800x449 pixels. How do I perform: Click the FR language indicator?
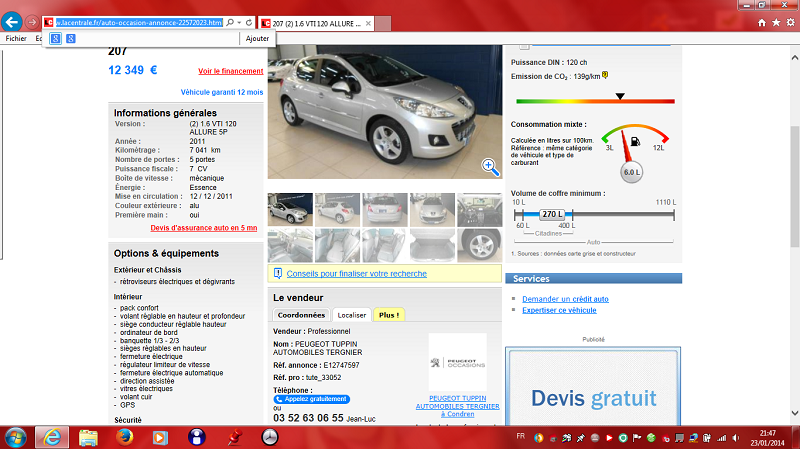[x=520, y=436]
